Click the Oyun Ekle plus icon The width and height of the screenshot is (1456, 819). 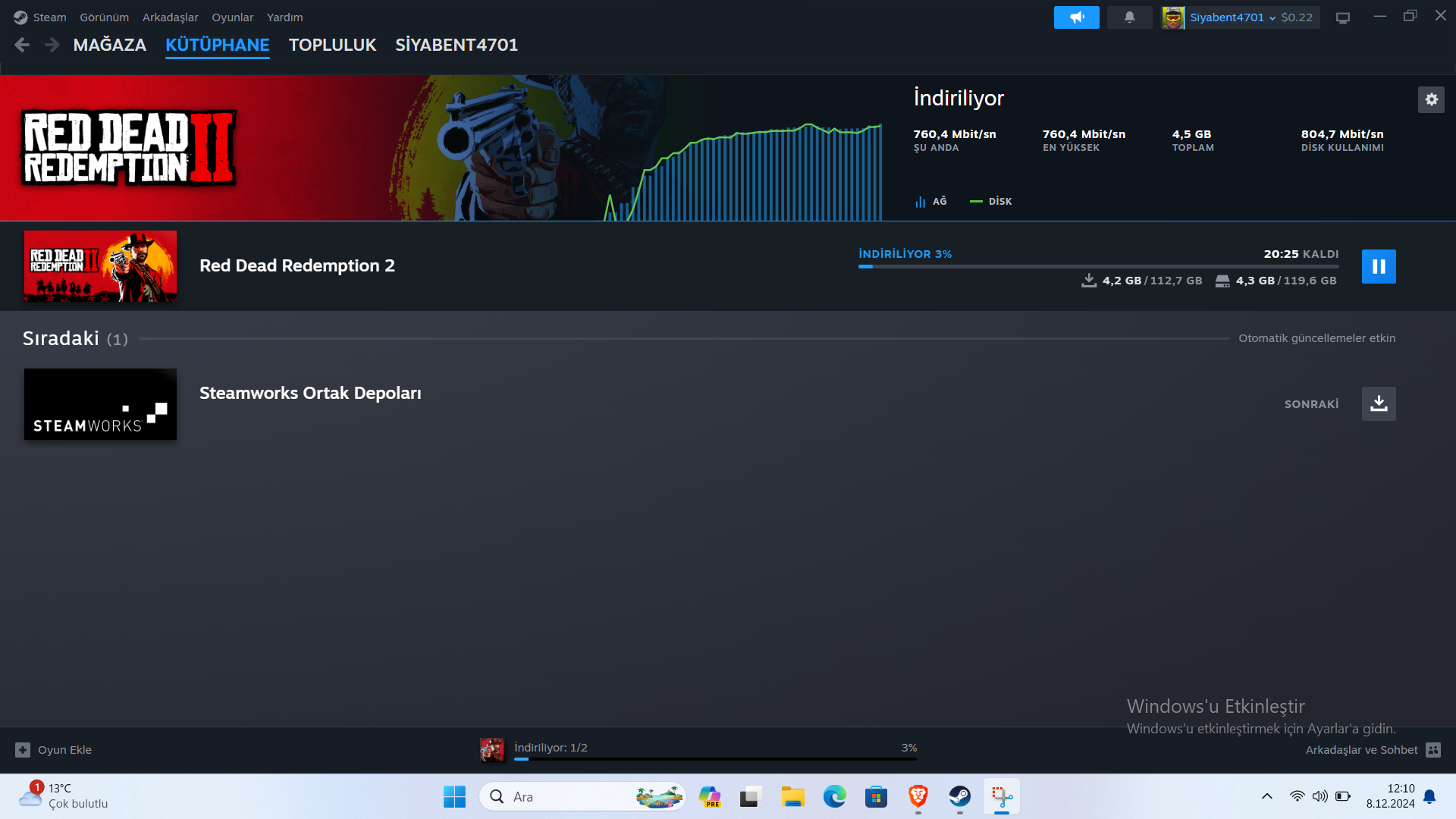(23, 749)
